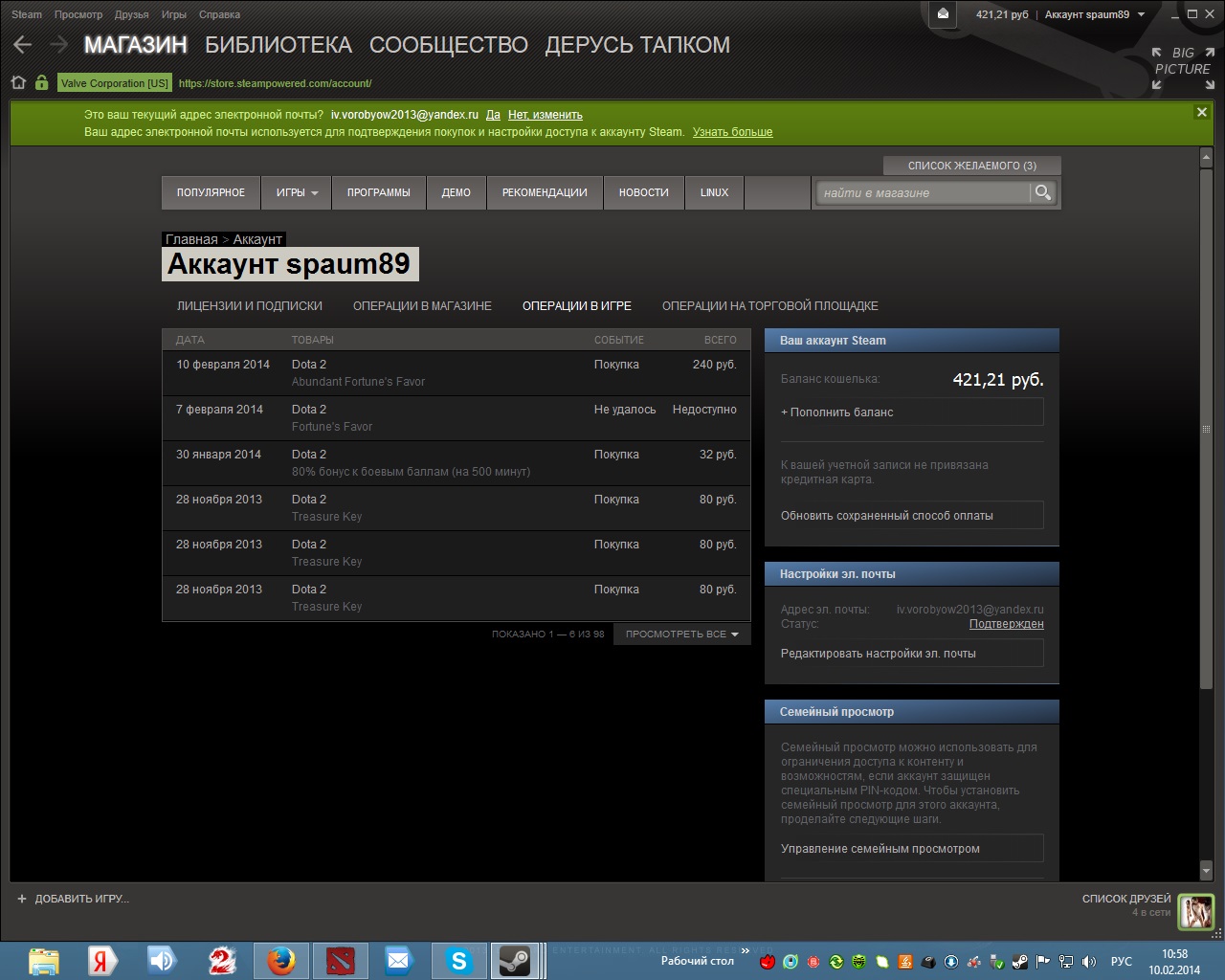Expand the ПРОСМОТРЕТЬ ВСЕ dropdown
This screenshot has width=1225, height=980.
click(681, 634)
